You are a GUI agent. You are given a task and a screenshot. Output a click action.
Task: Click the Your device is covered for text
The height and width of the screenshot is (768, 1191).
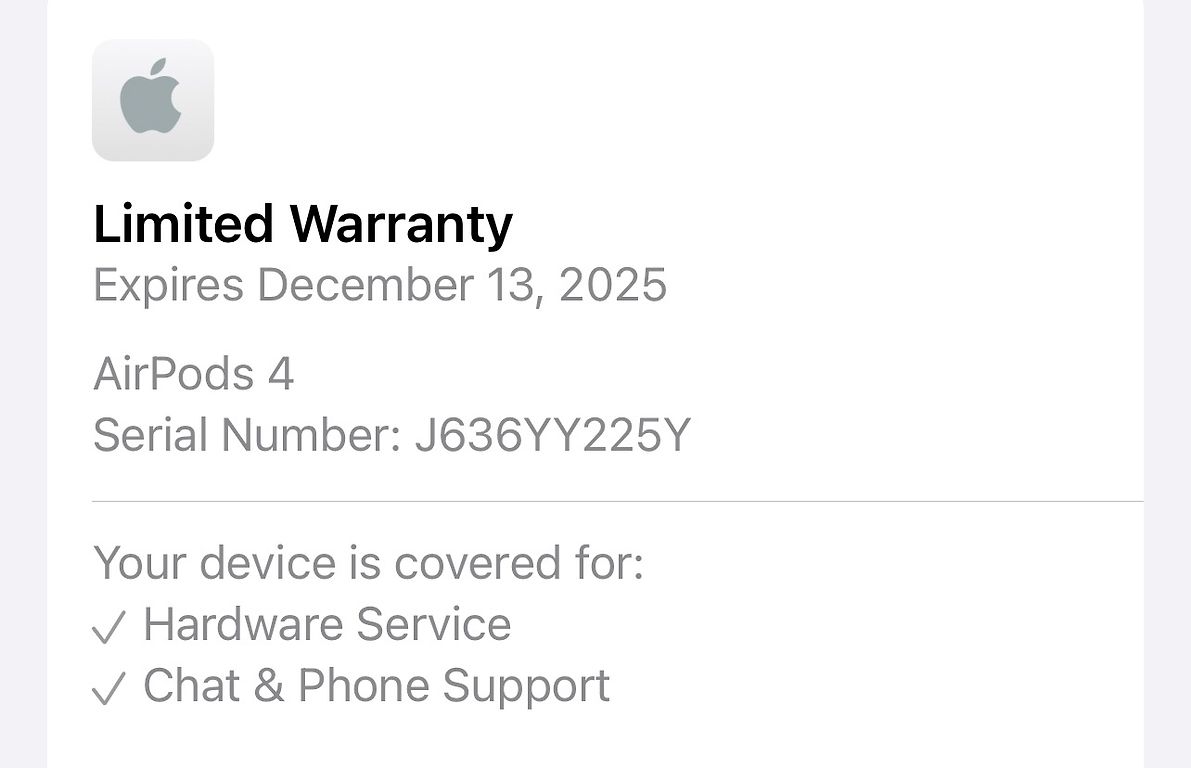[x=368, y=563]
